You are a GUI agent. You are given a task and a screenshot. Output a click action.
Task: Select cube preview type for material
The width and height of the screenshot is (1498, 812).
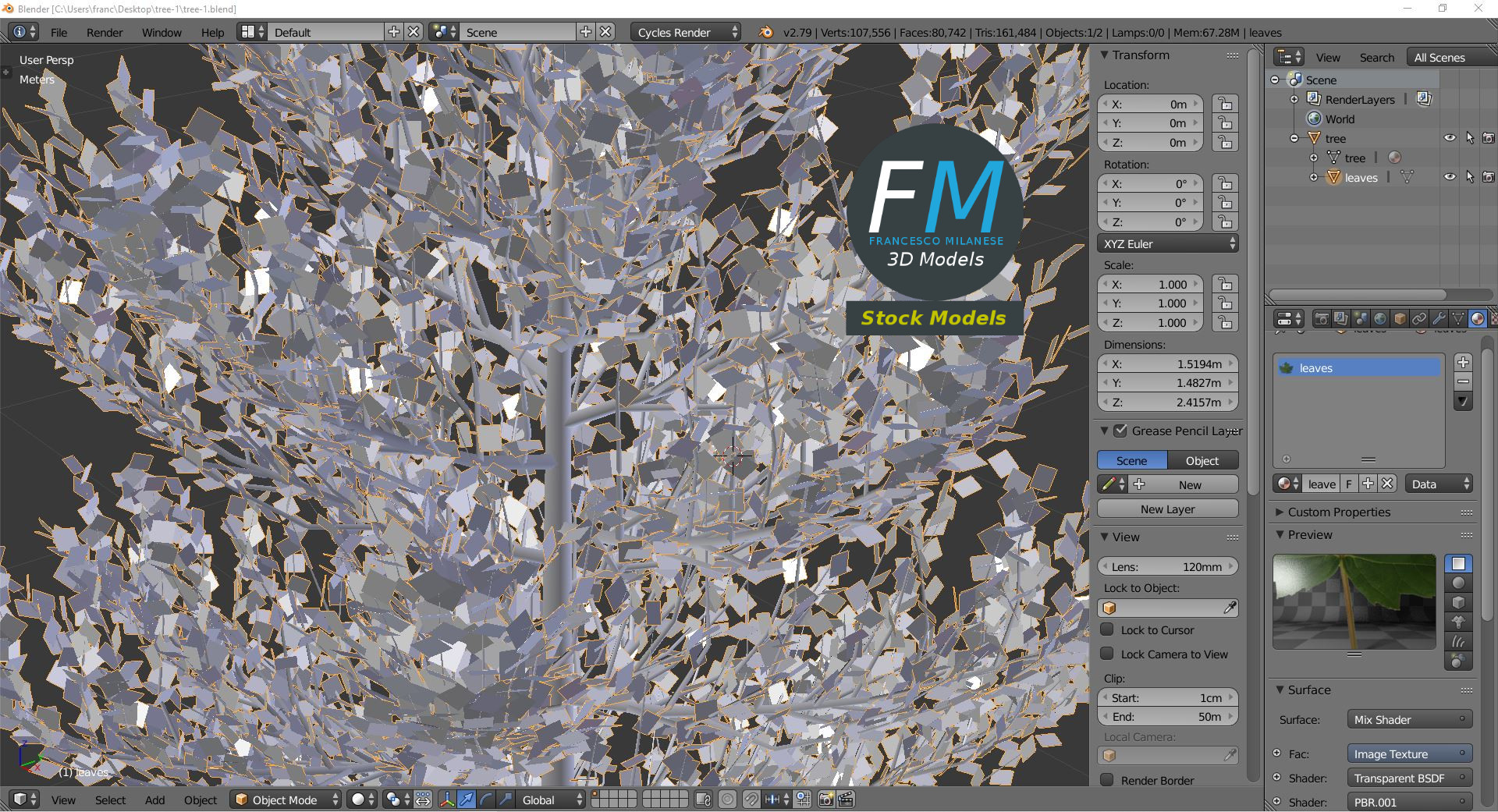pos(1458,603)
